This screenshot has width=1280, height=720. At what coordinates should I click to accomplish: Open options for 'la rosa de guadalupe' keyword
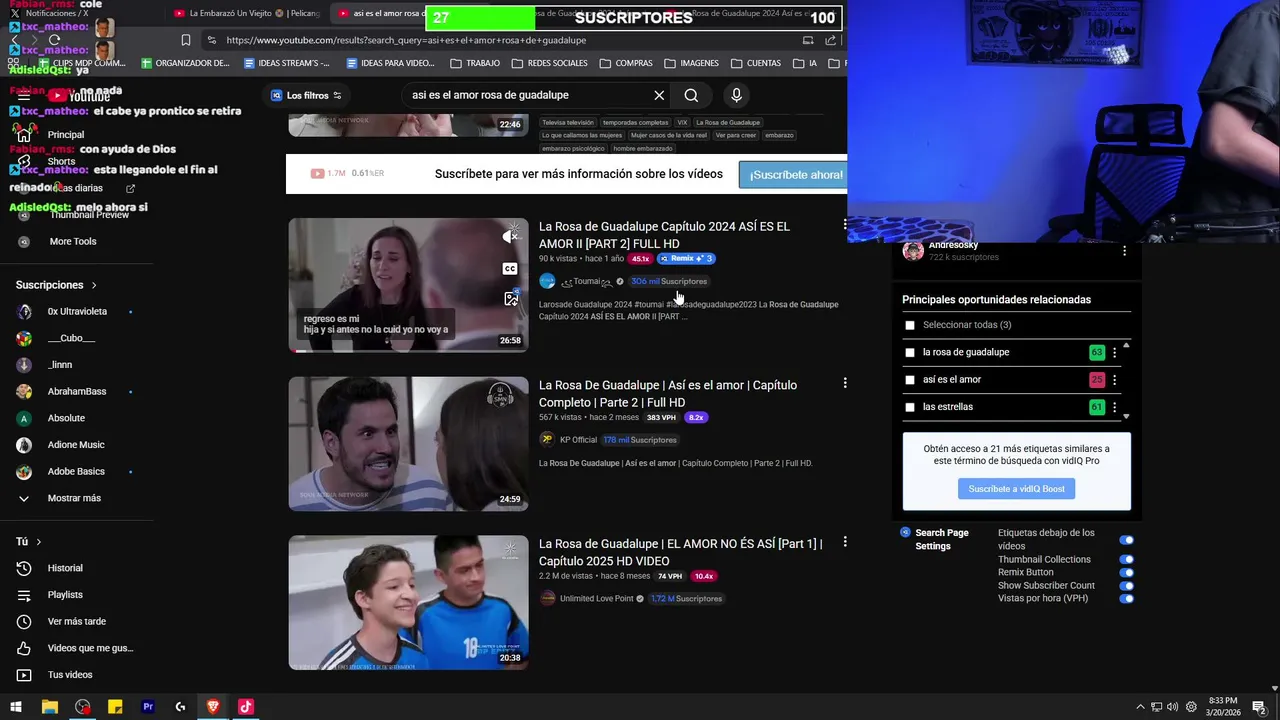1115,353
